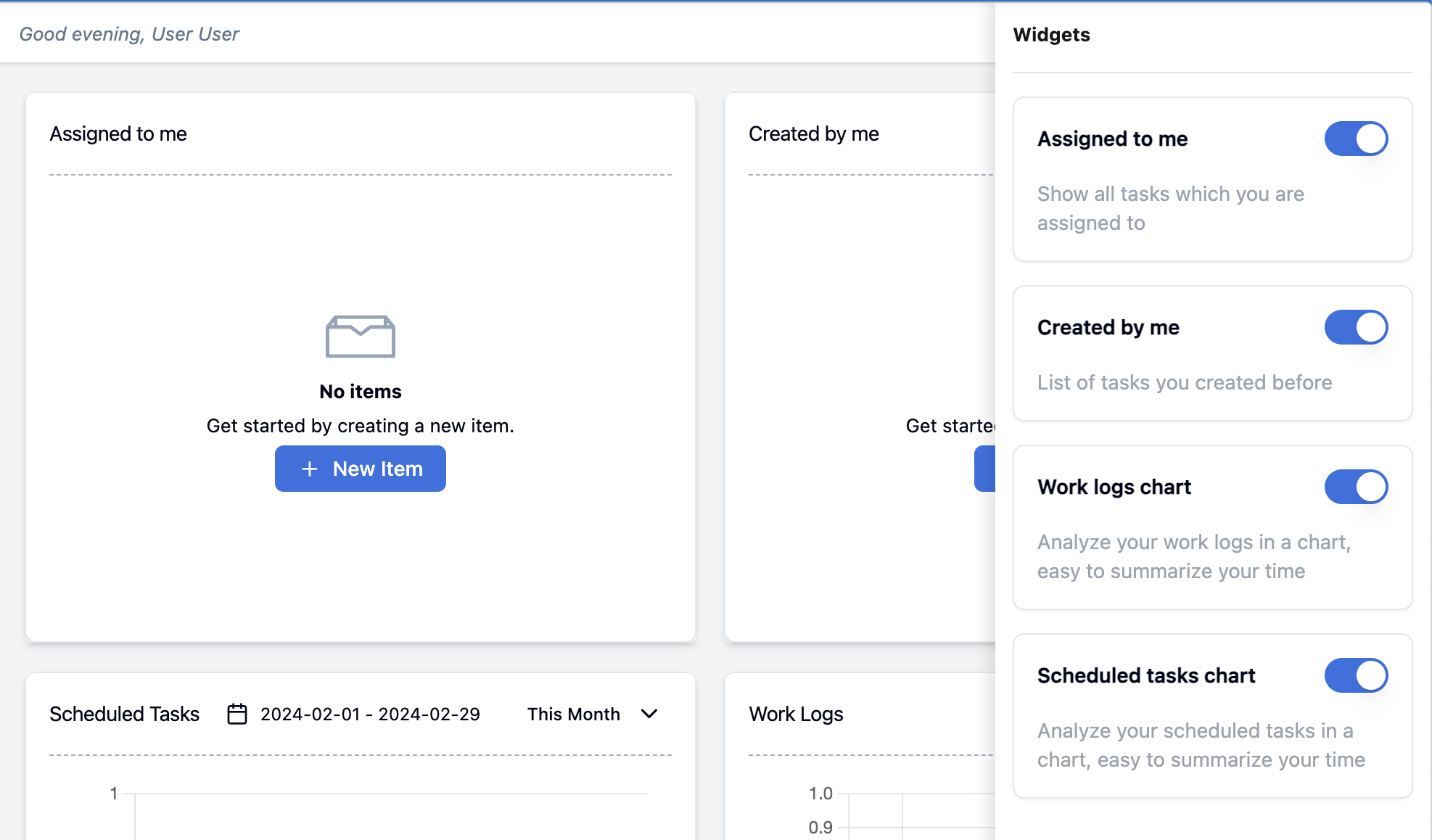Click the plus icon in the New Item button
The width and height of the screenshot is (1432, 840).
point(310,469)
